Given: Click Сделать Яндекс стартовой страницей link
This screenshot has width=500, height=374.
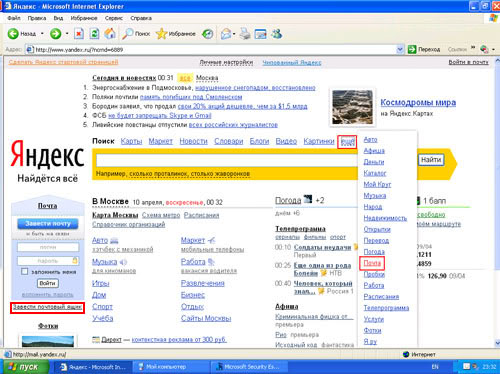Looking at the screenshot, I should tap(63, 62).
